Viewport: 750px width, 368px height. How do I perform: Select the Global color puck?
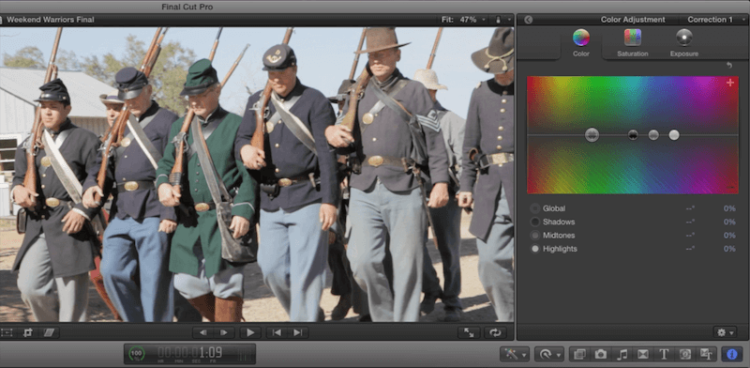point(592,135)
